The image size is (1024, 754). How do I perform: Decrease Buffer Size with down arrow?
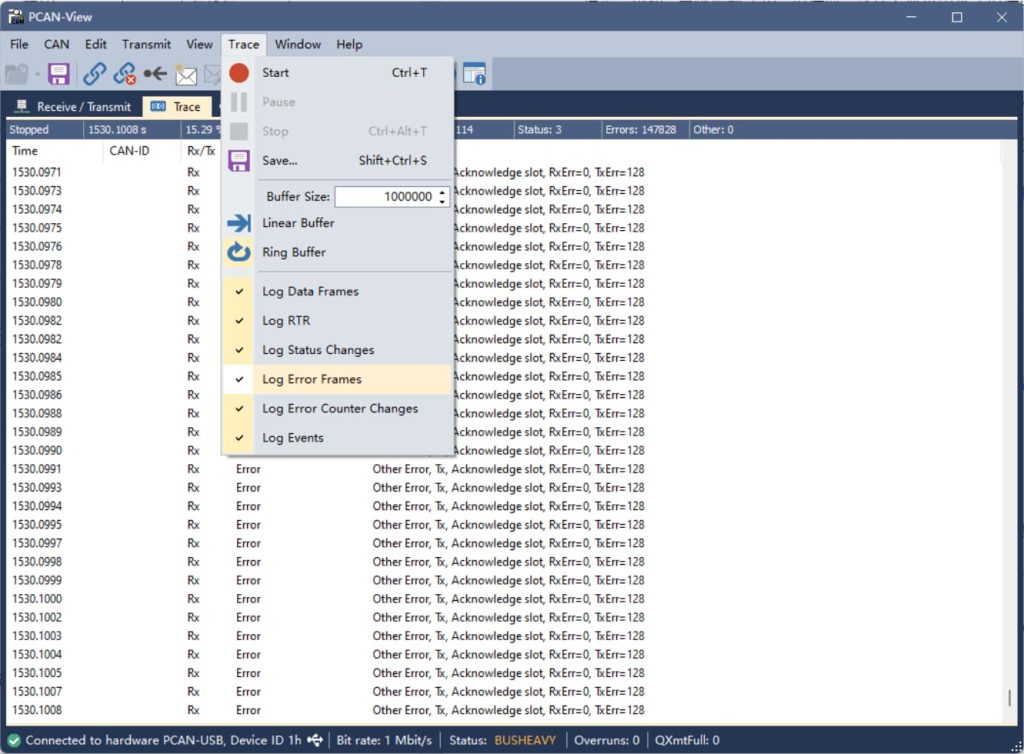tap(443, 202)
